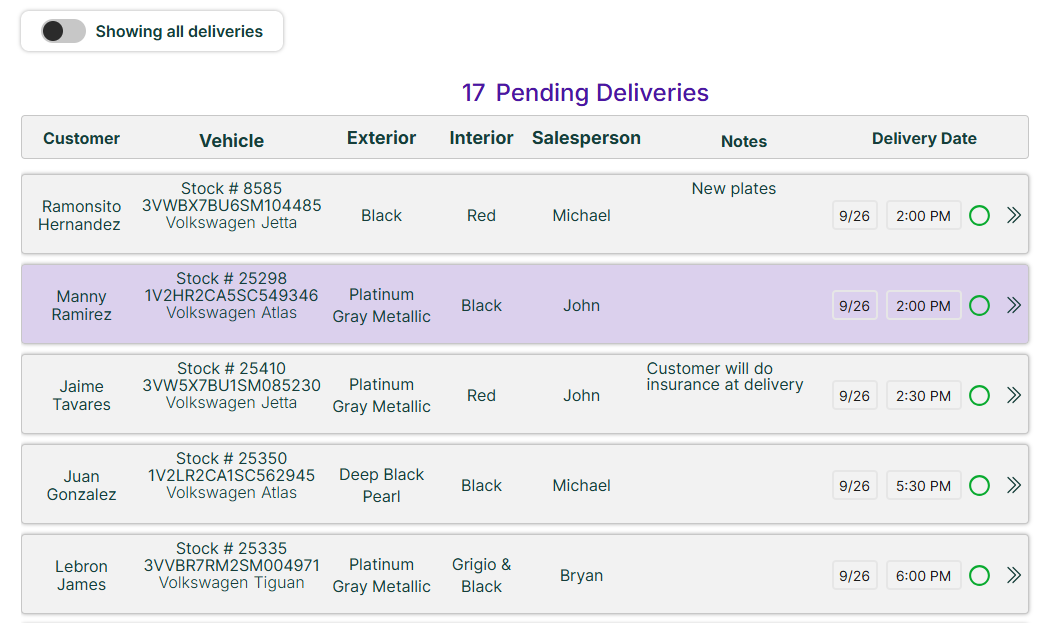This screenshot has width=1048, height=623.
Task: Click the Delivery Date column header
Action: pos(923,138)
